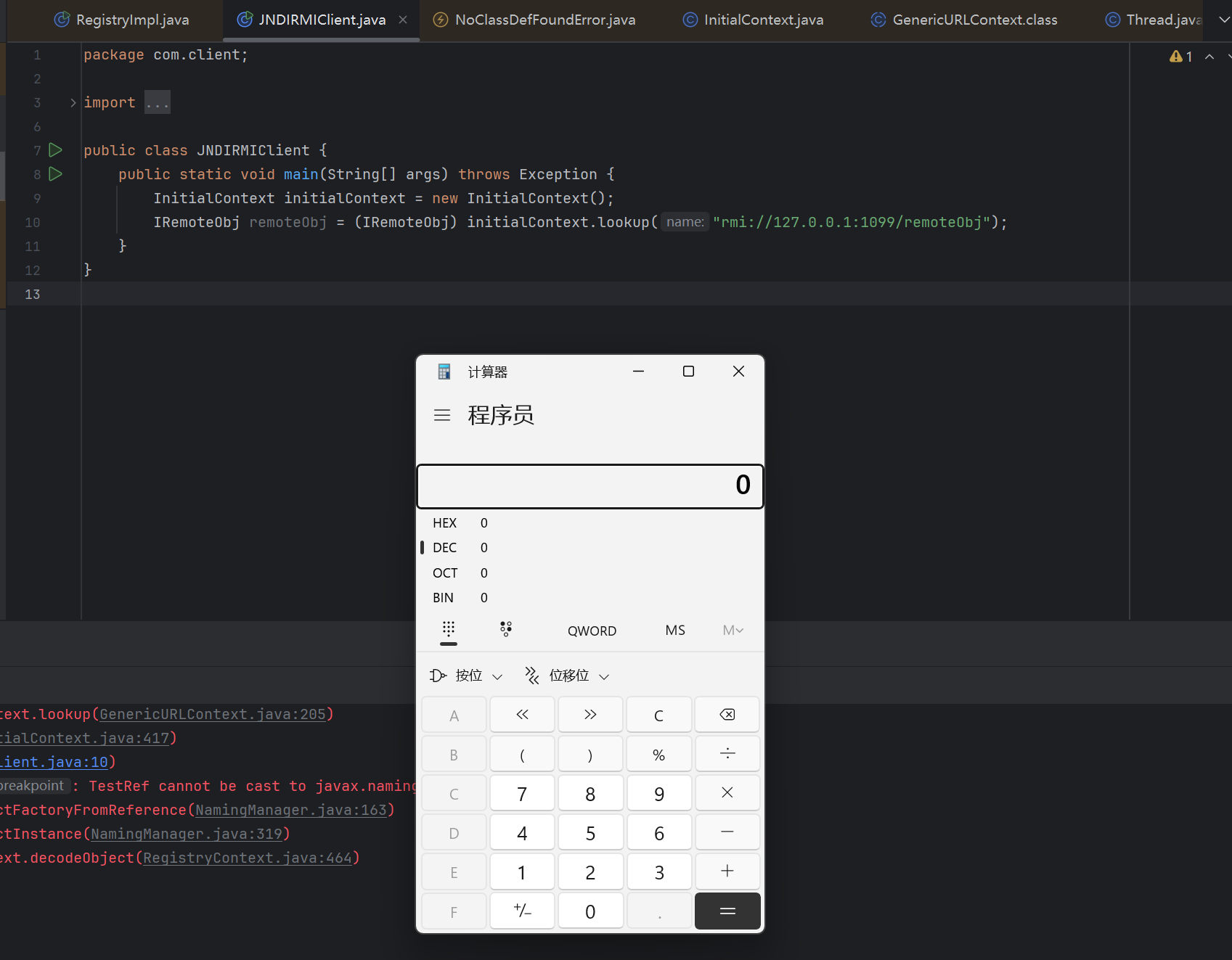Viewport: 1232px width, 960px height.
Task: Click digit 2 on calculator
Action: pos(590,871)
